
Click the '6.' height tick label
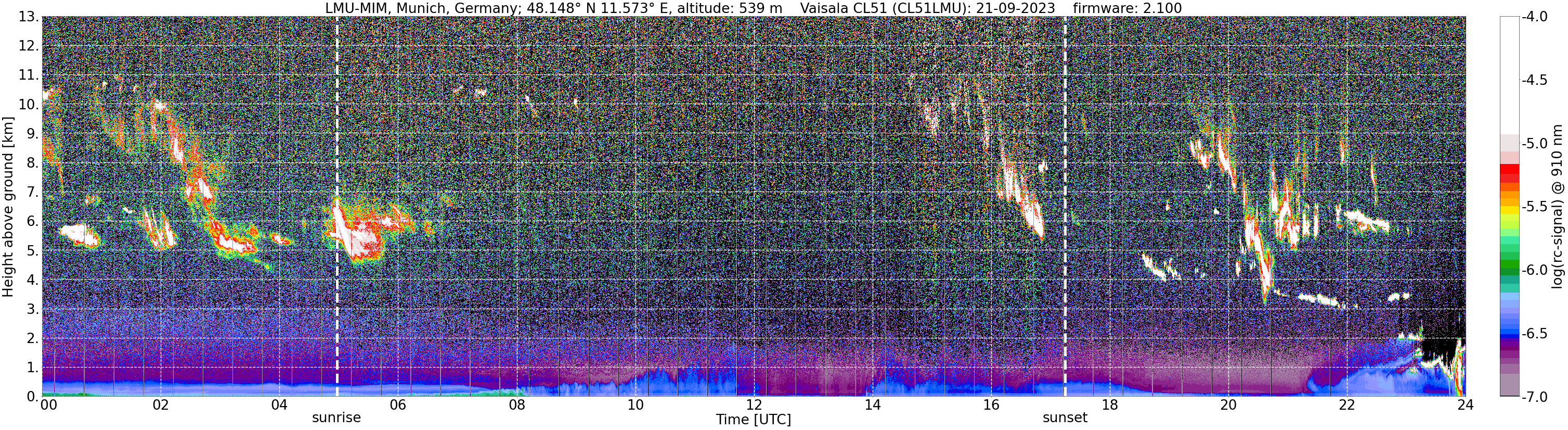(33, 221)
